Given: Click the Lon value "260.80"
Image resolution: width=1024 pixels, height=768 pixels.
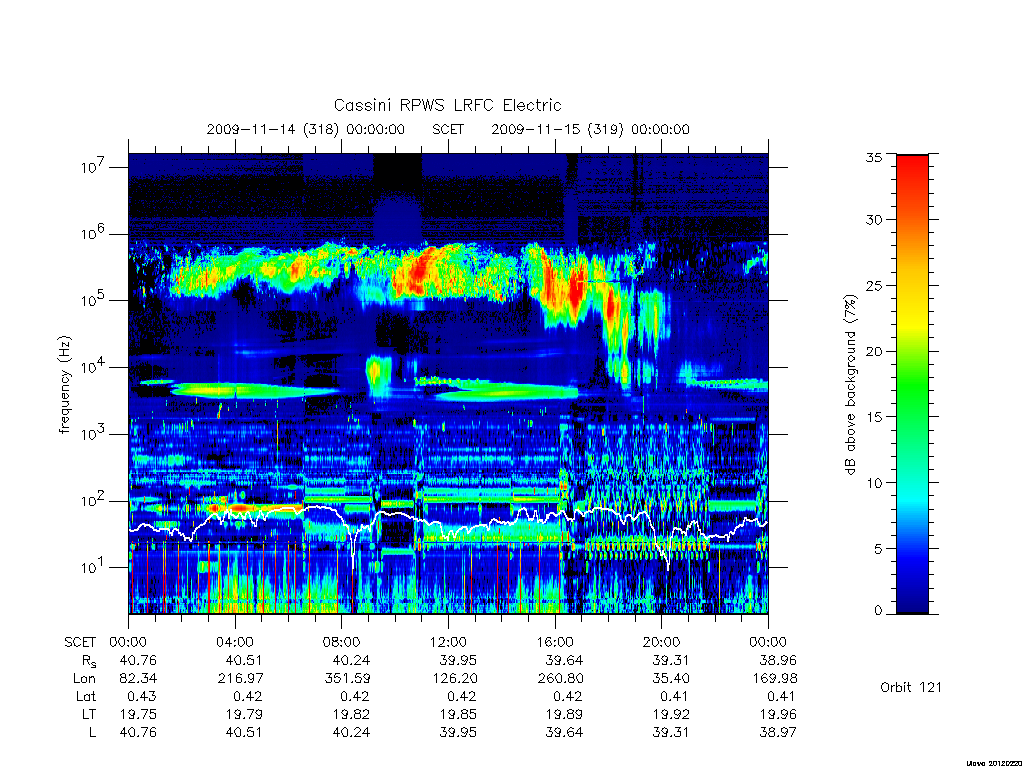Looking at the screenshot, I should [x=561, y=679].
